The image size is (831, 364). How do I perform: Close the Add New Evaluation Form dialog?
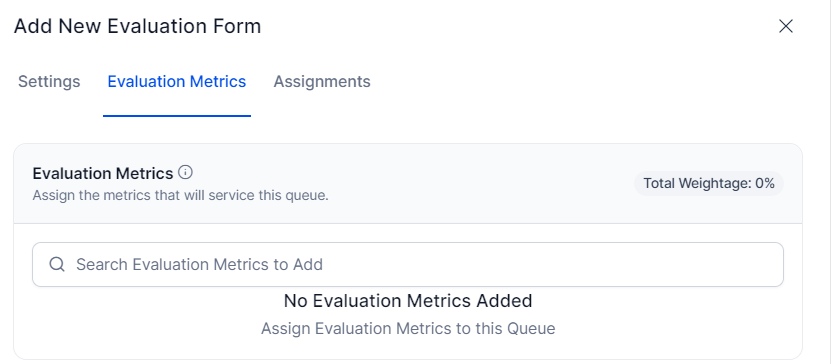point(785,26)
